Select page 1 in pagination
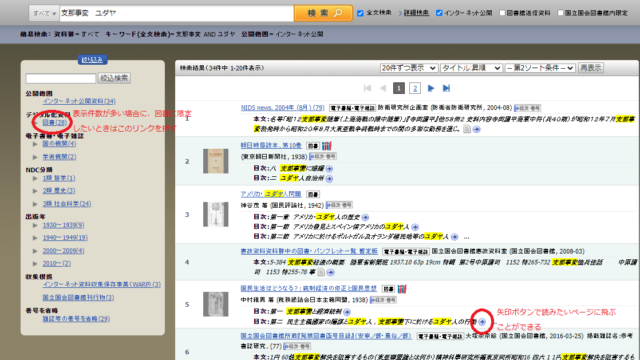Screen dimensions: 640x360 (399, 88)
